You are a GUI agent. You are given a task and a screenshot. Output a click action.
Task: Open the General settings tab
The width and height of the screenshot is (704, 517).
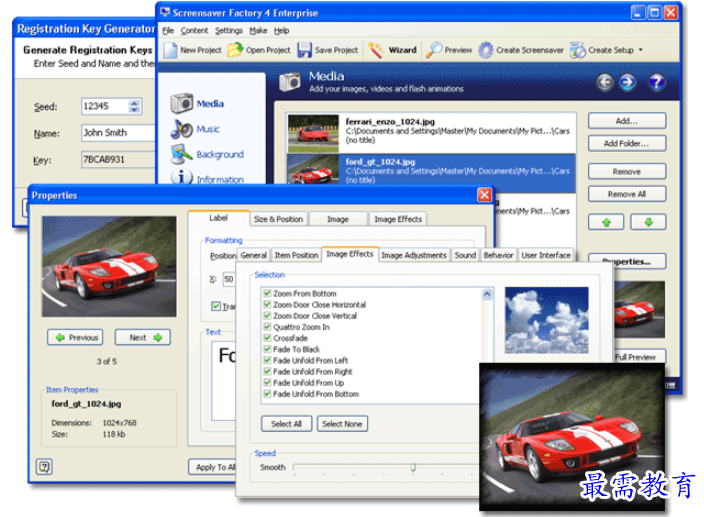pyautogui.click(x=254, y=255)
